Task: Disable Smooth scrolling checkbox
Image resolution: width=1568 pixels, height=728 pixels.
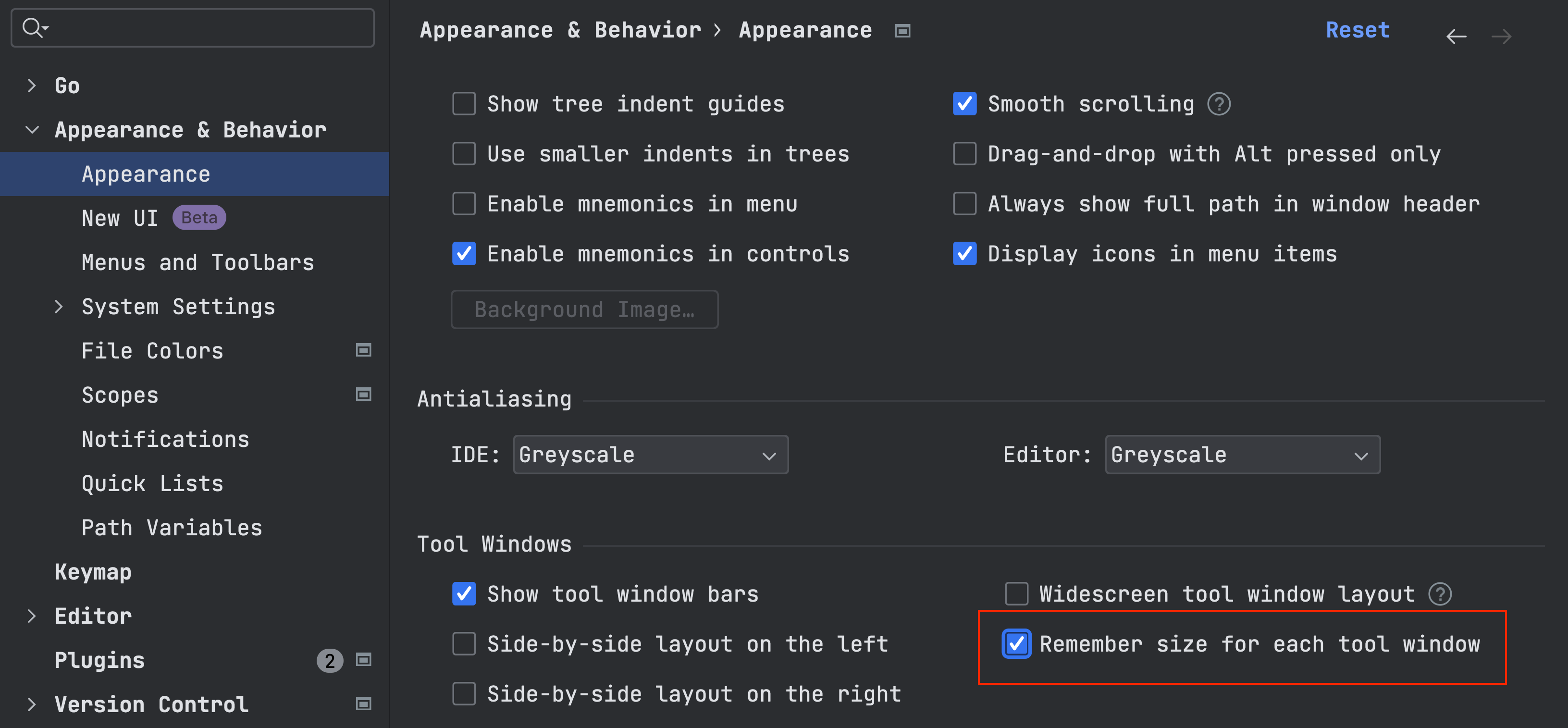Action: 964,104
